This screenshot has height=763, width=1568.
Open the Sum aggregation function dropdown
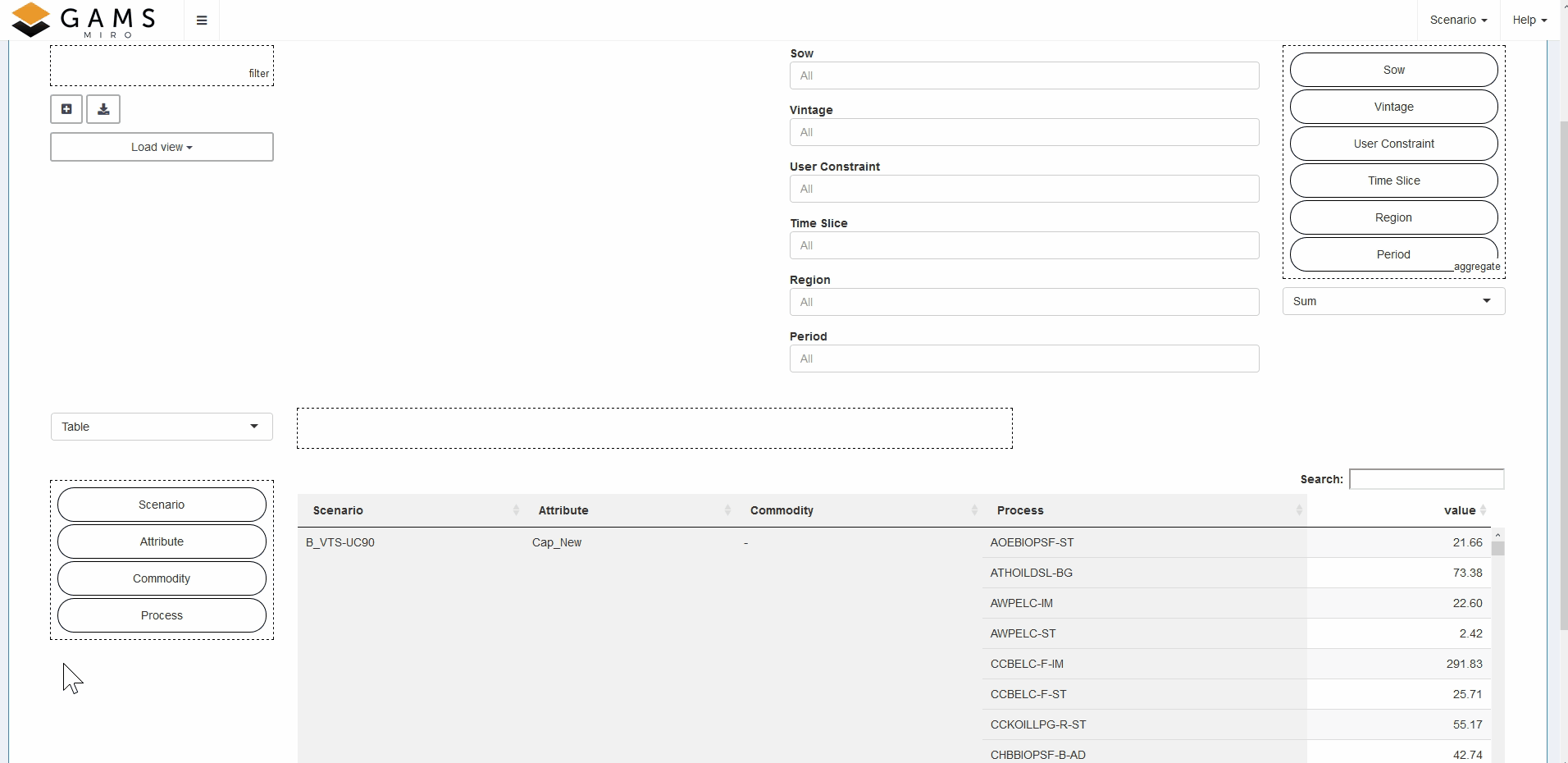coord(1393,301)
